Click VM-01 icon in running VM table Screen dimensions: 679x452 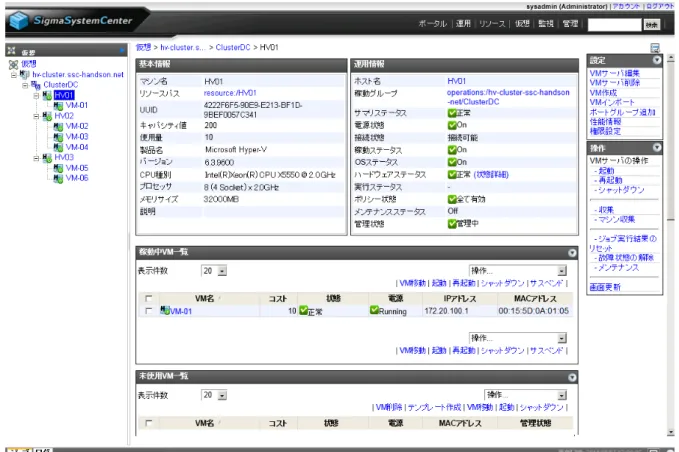pos(165,310)
